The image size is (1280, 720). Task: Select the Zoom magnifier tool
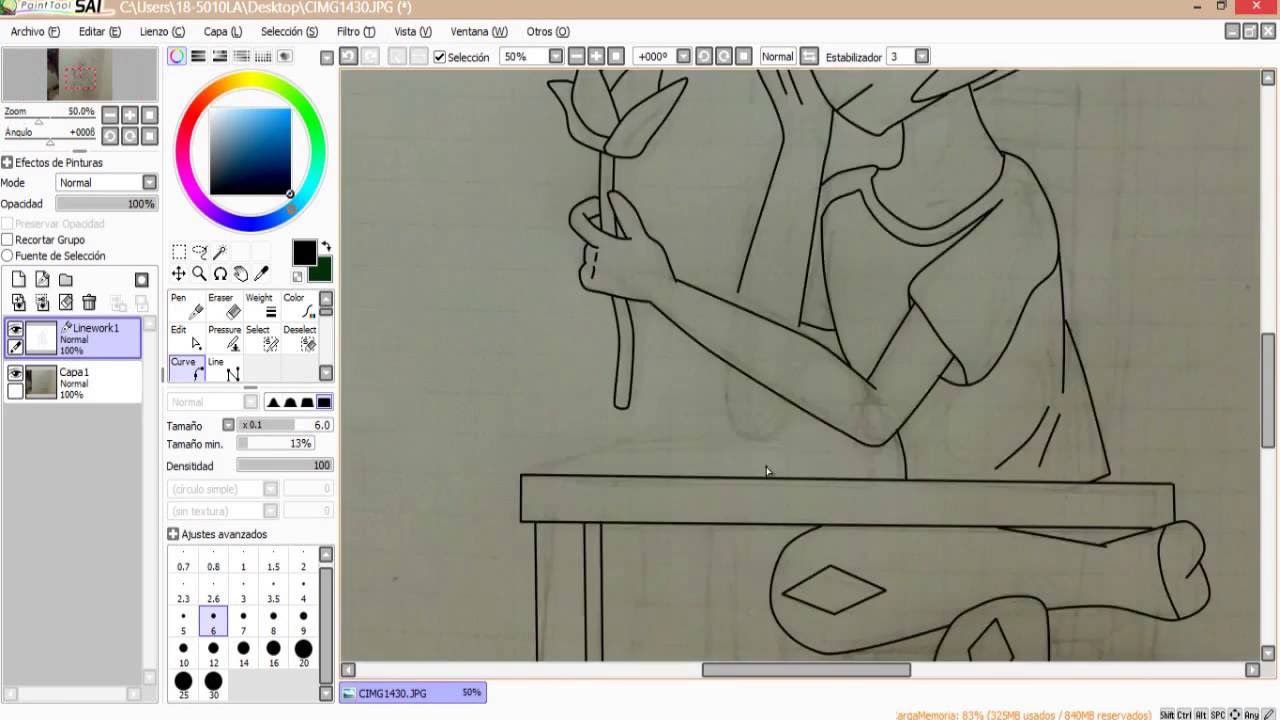(199, 274)
